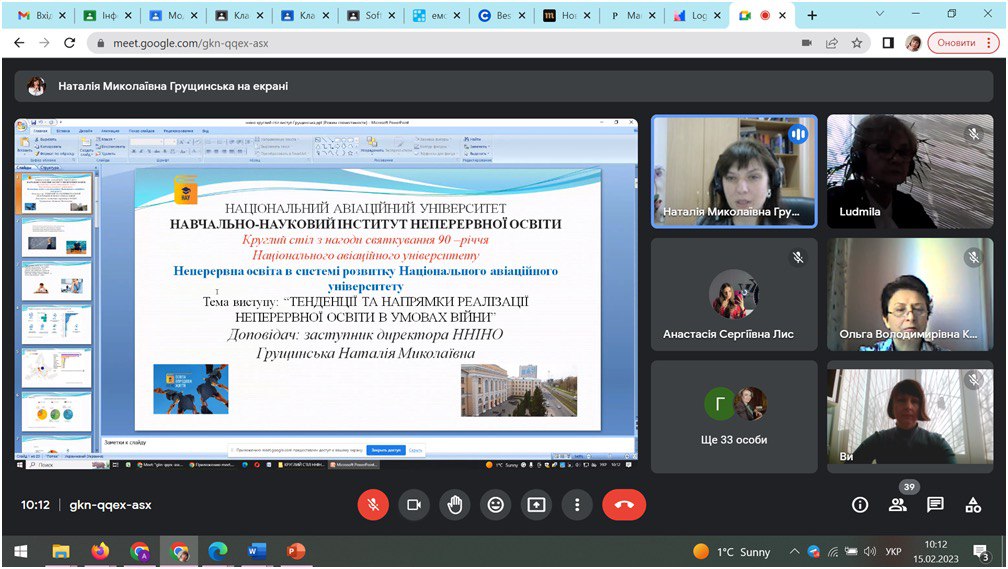Open the emoji reactions picker
This screenshot has height=569, width=1008.
(495, 505)
